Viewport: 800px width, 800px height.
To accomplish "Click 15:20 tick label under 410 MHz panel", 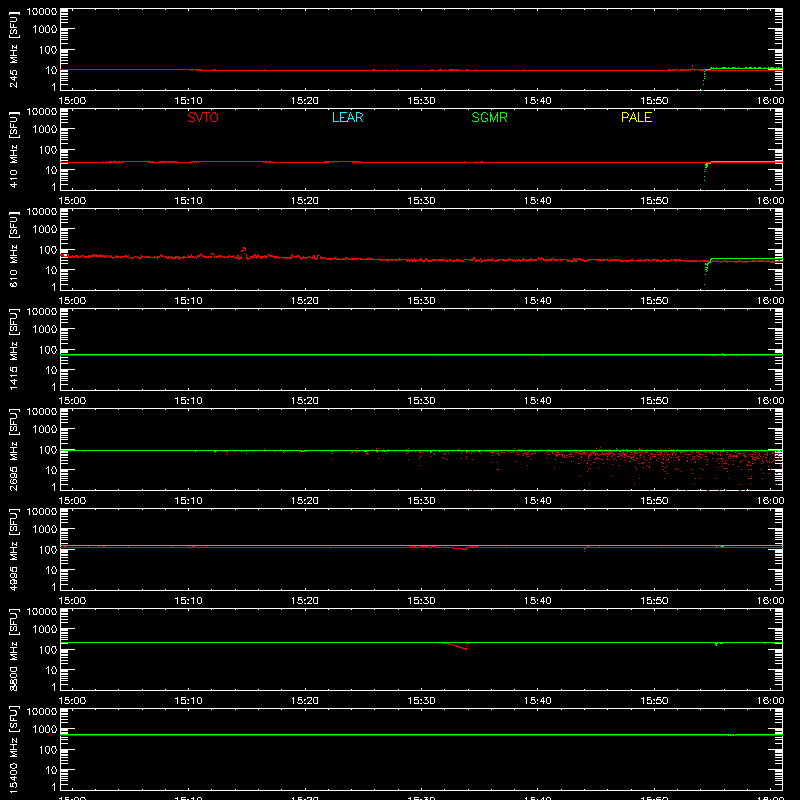I will 305,201.
